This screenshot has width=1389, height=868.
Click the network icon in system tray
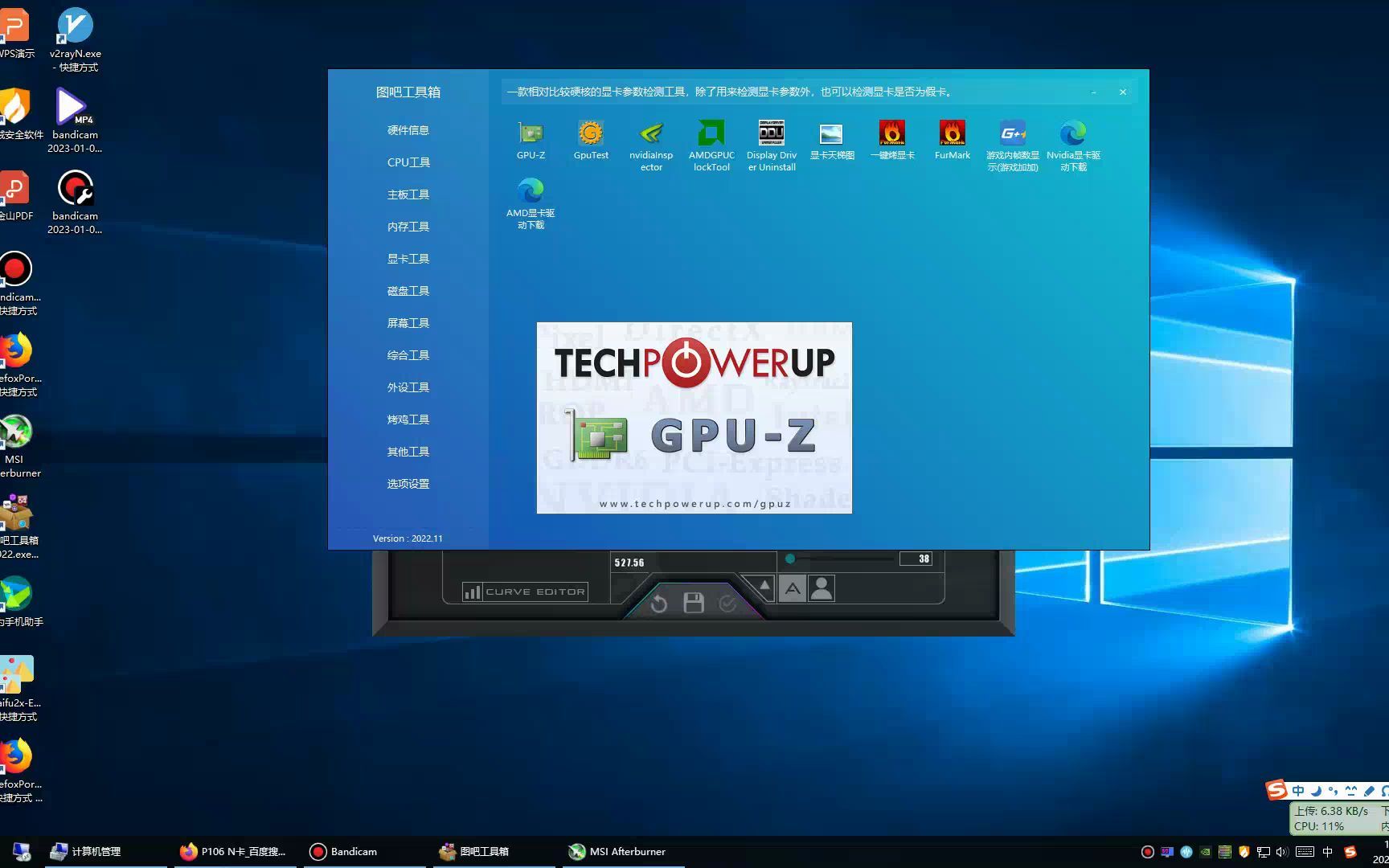[1264, 852]
